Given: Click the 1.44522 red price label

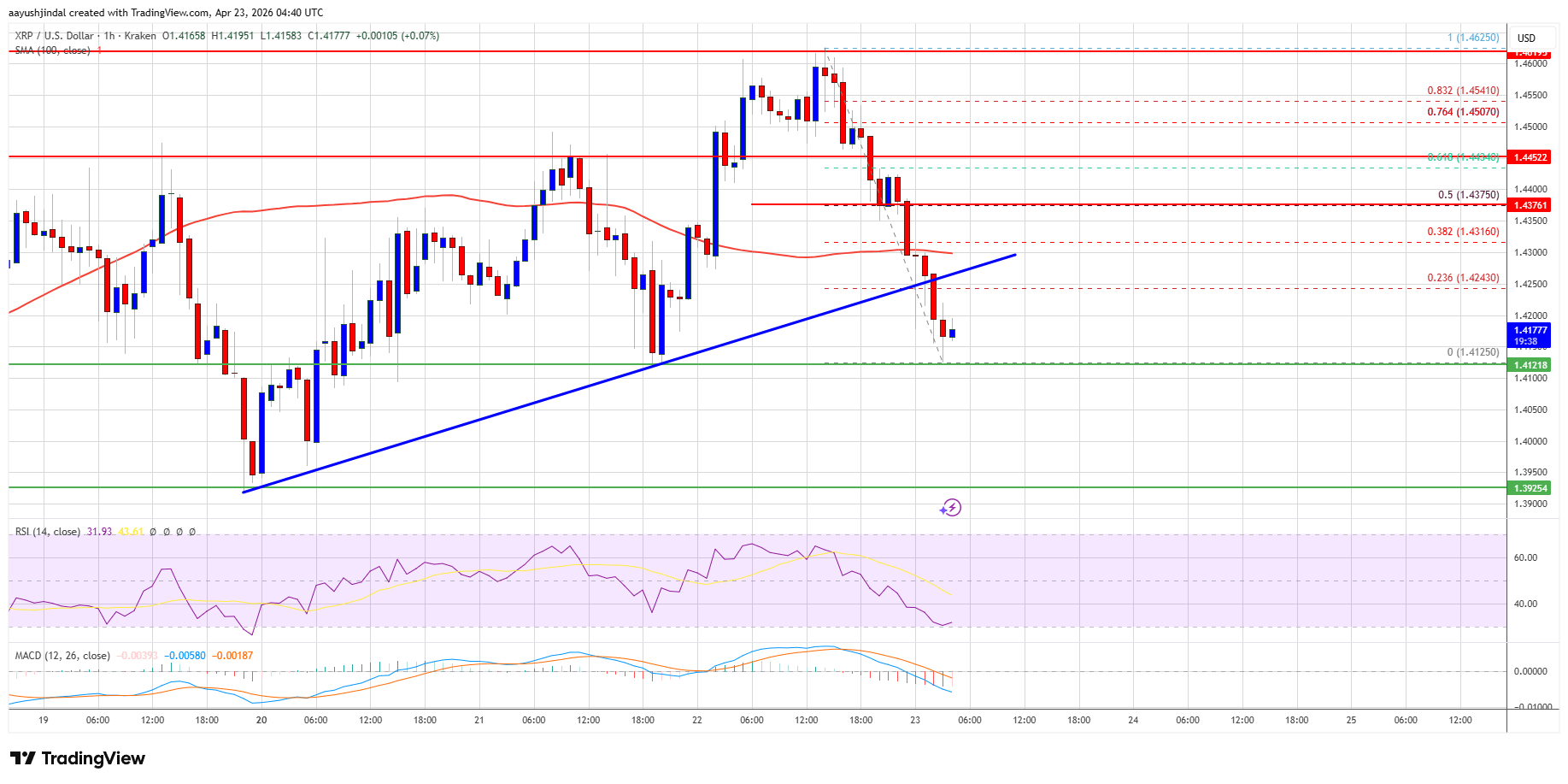Looking at the screenshot, I should tap(1530, 157).
